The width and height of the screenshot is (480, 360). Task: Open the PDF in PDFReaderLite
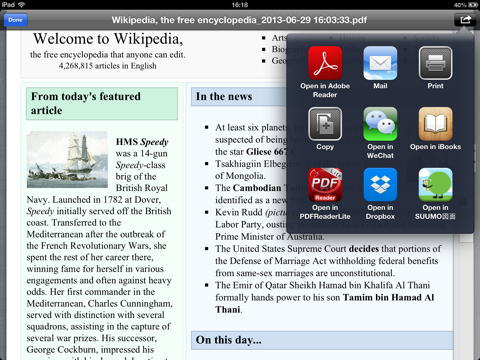(325, 185)
